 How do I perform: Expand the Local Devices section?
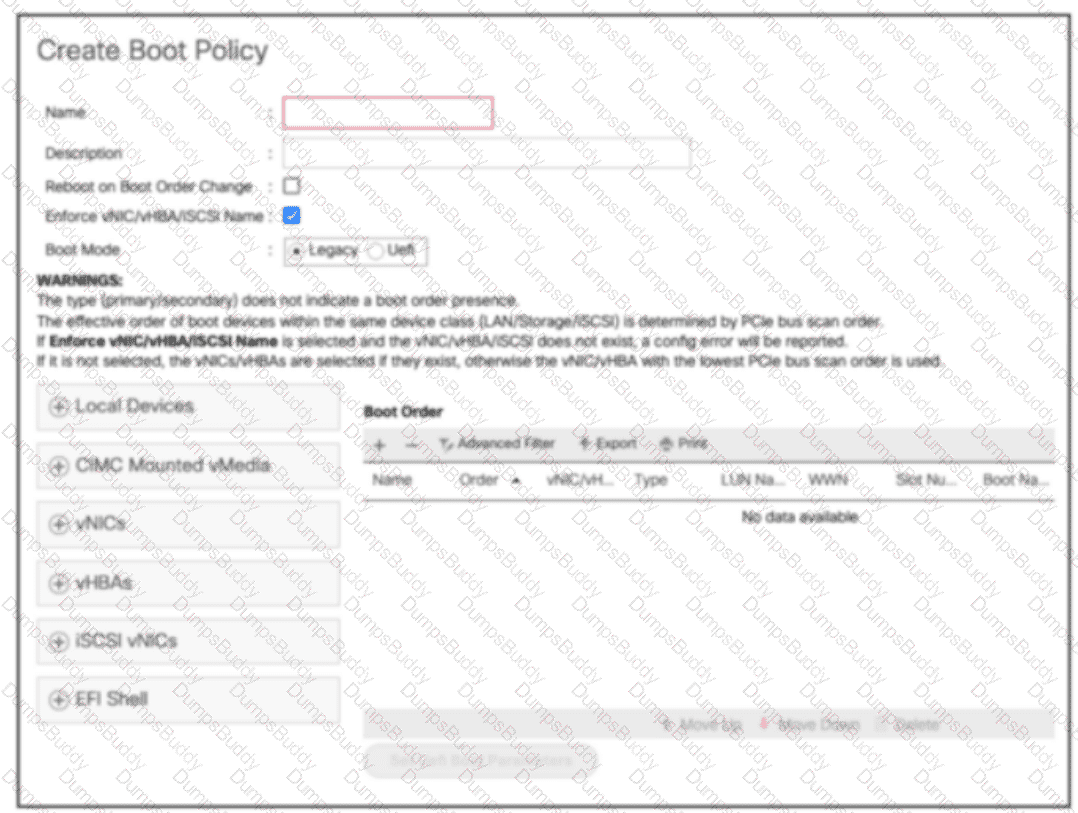click(58, 407)
